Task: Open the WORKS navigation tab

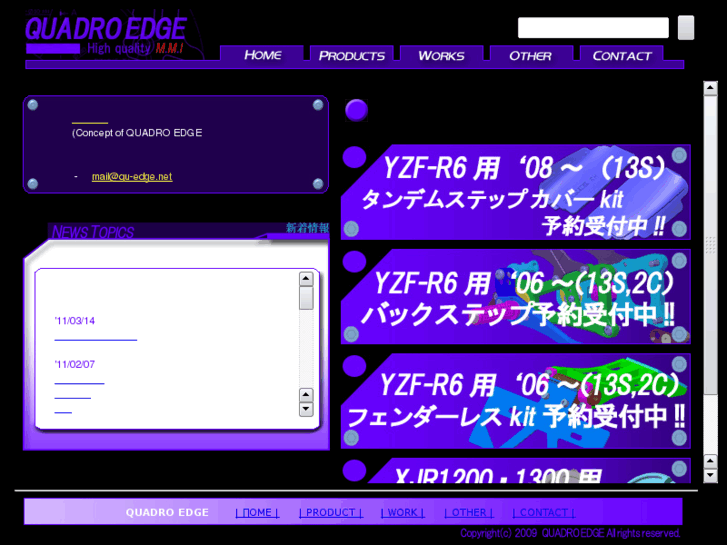Action: [x=441, y=55]
